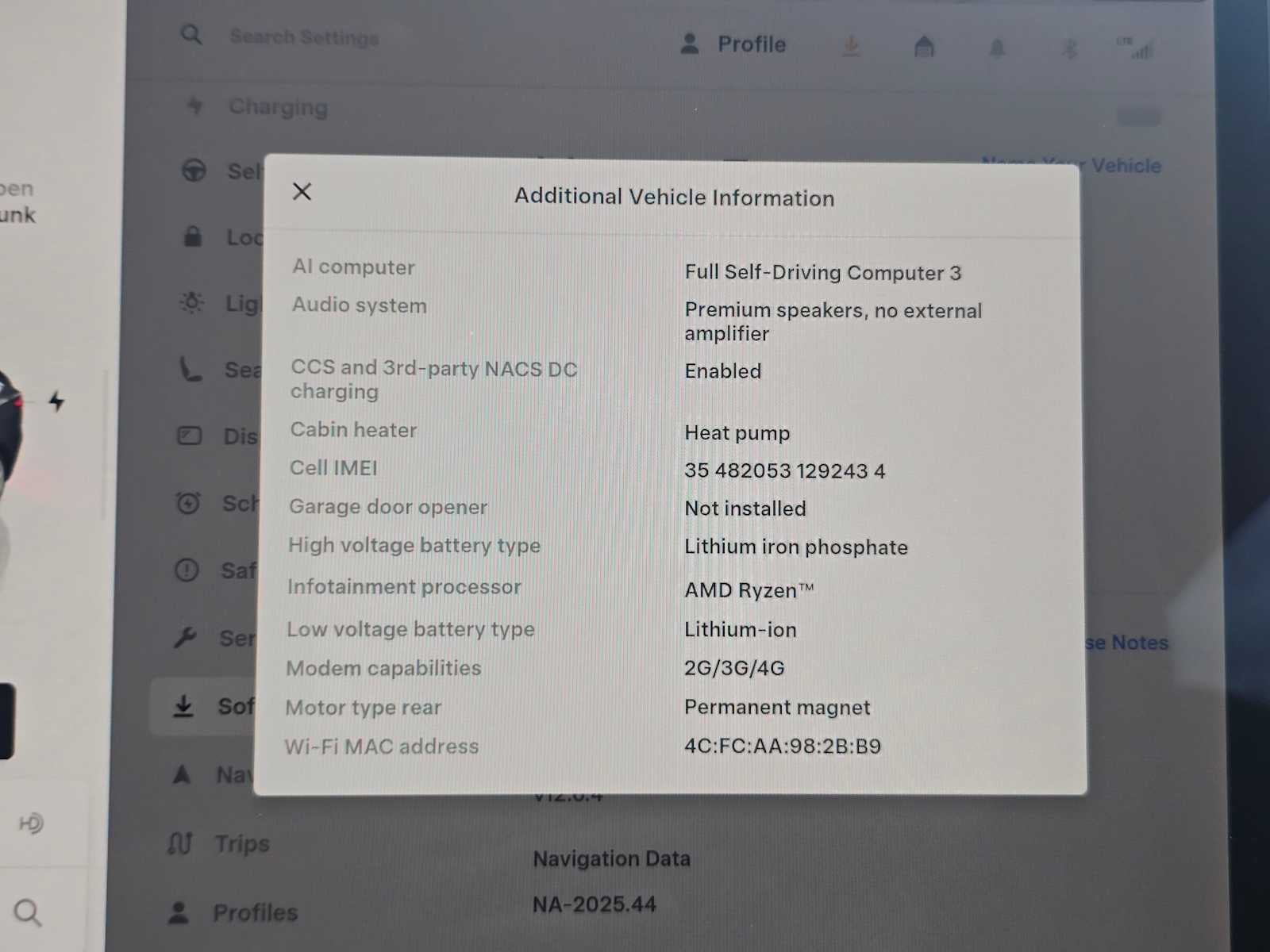The image size is (1270, 952).
Task: Click the Name Your Vehicle link
Action: pyautogui.click(x=1072, y=165)
